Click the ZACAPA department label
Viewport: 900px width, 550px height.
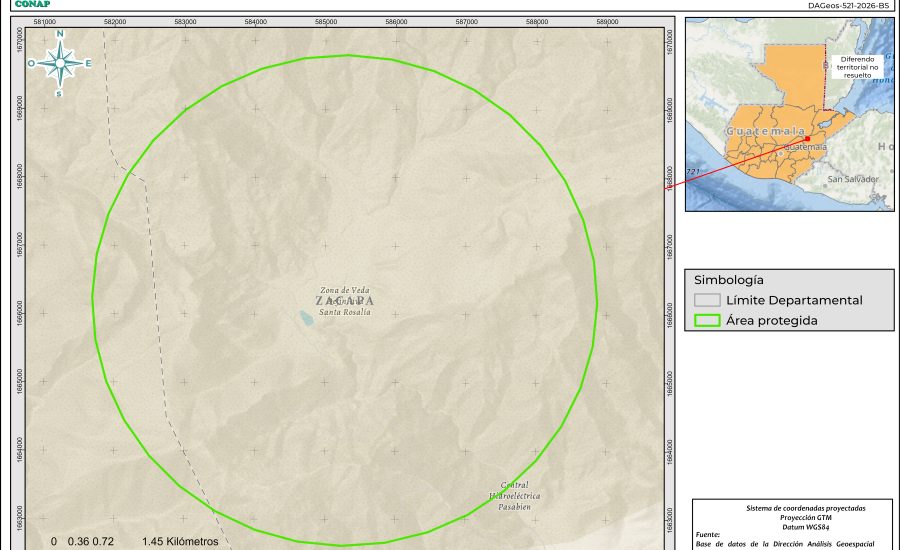(x=344, y=301)
